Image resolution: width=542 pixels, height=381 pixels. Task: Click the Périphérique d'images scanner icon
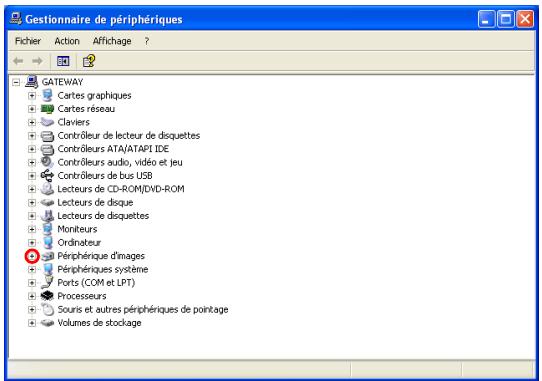click(47, 256)
